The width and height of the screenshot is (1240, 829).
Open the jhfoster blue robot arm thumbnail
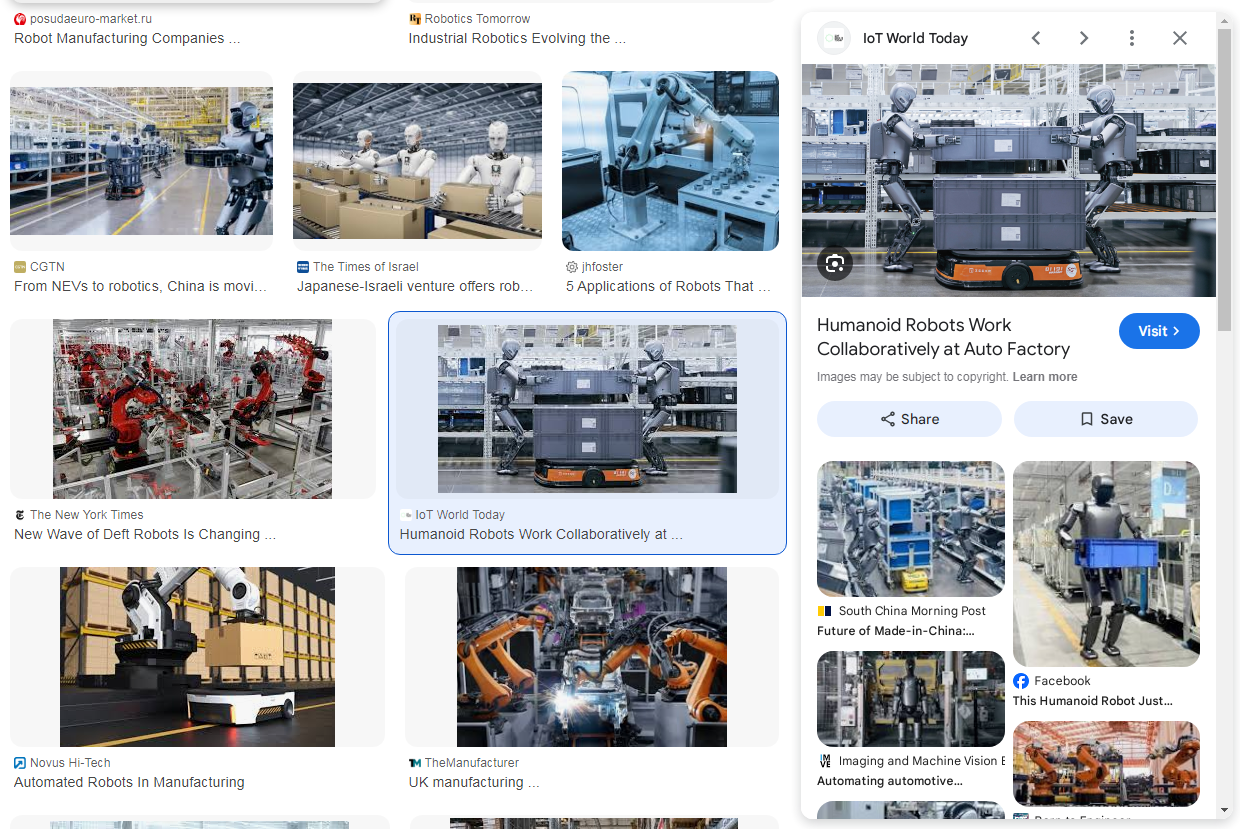point(670,161)
